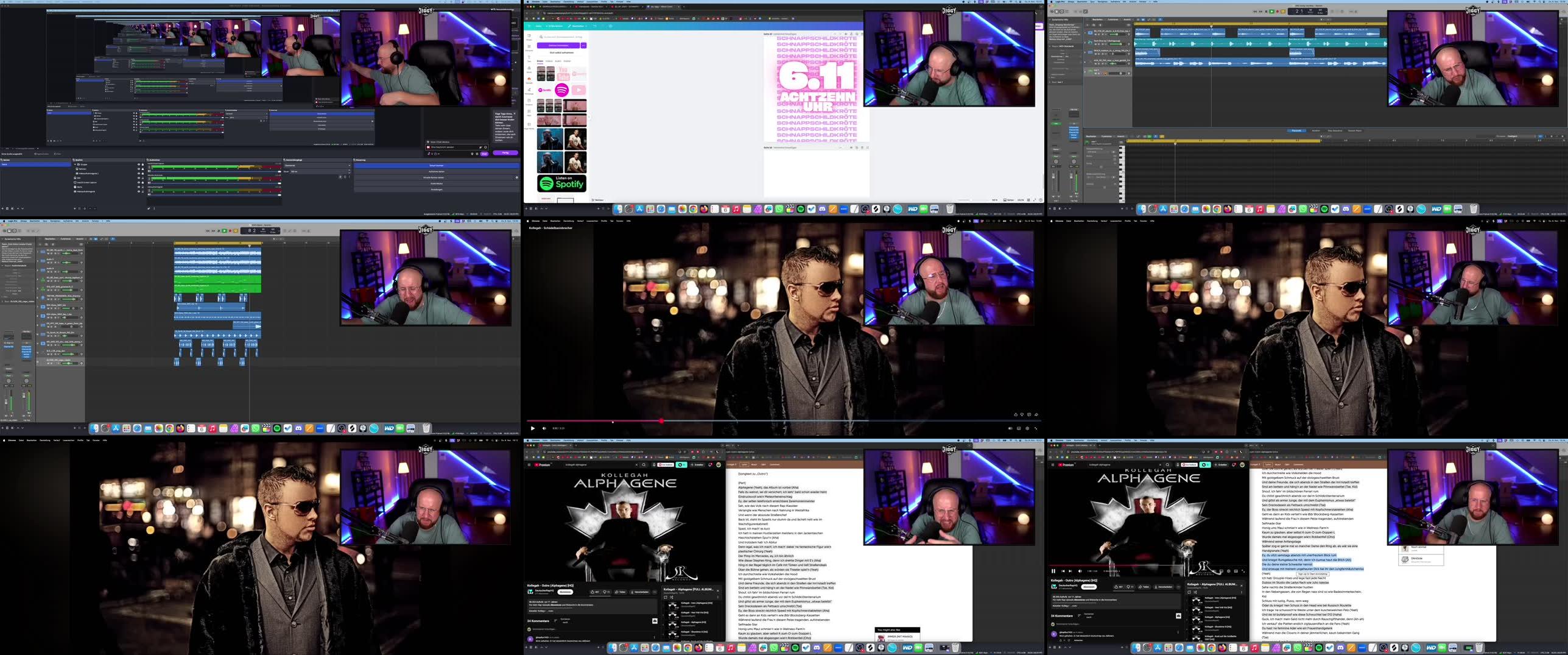Mute the Audio 2 track in Logic Pro
The height and width of the screenshot is (655, 1568).
tap(48, 263)
